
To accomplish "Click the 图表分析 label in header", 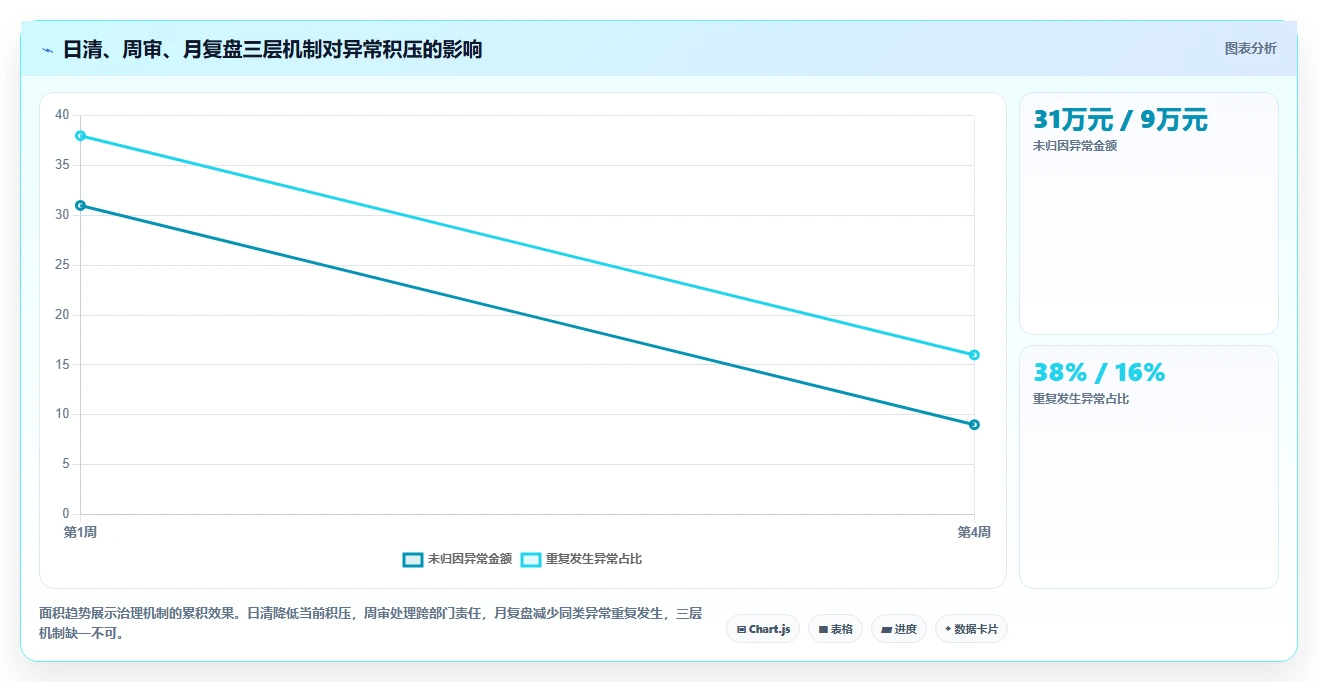I will (x=1250, y=48).
